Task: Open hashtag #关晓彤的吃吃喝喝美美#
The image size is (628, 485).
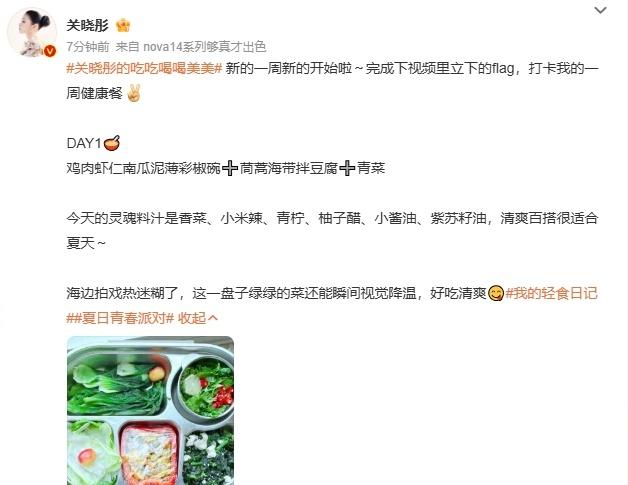Action: pos(144,68)
